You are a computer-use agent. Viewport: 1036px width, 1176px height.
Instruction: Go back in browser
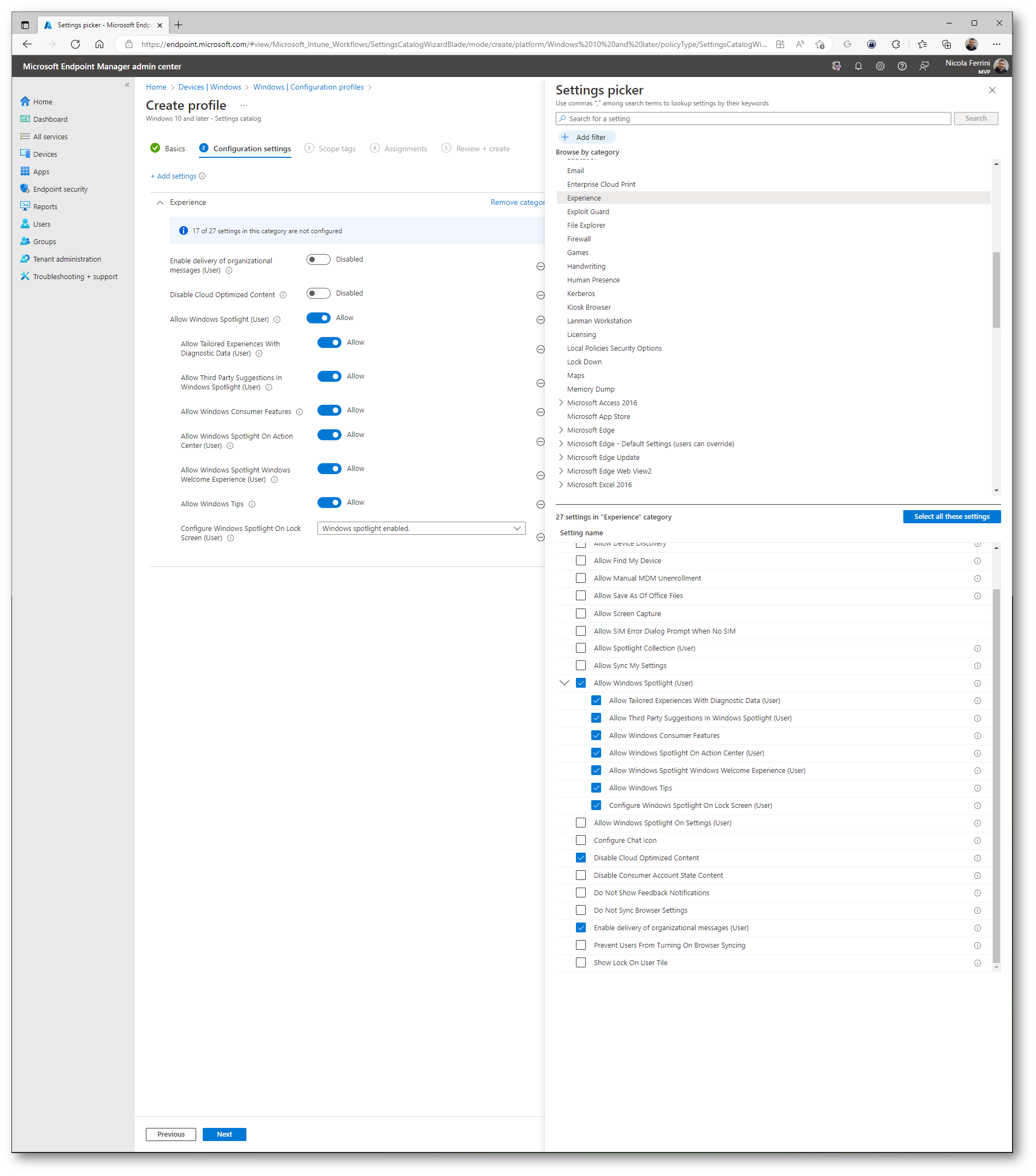[x=27, y=44]
